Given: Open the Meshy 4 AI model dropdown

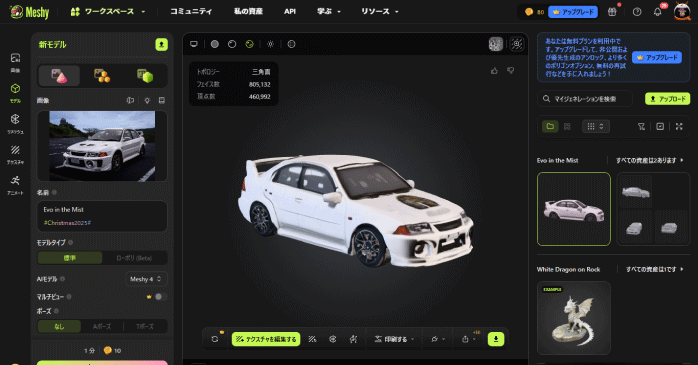Looking at the screenshot, I should point(146,279).
